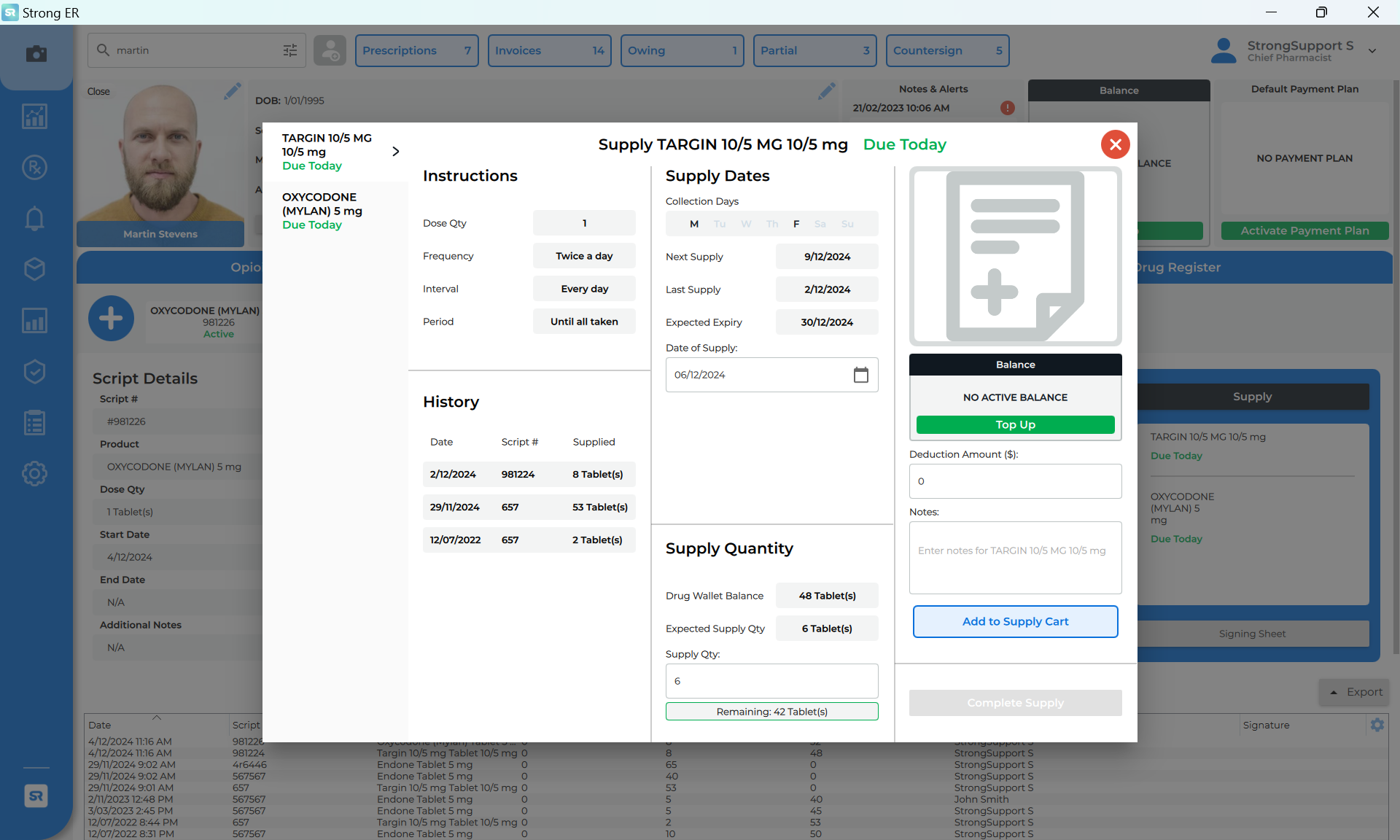Click the red alert icon in Notes & Alerts
The width and height of the screenshot is (1400, 840).
tap(1007, 108)
